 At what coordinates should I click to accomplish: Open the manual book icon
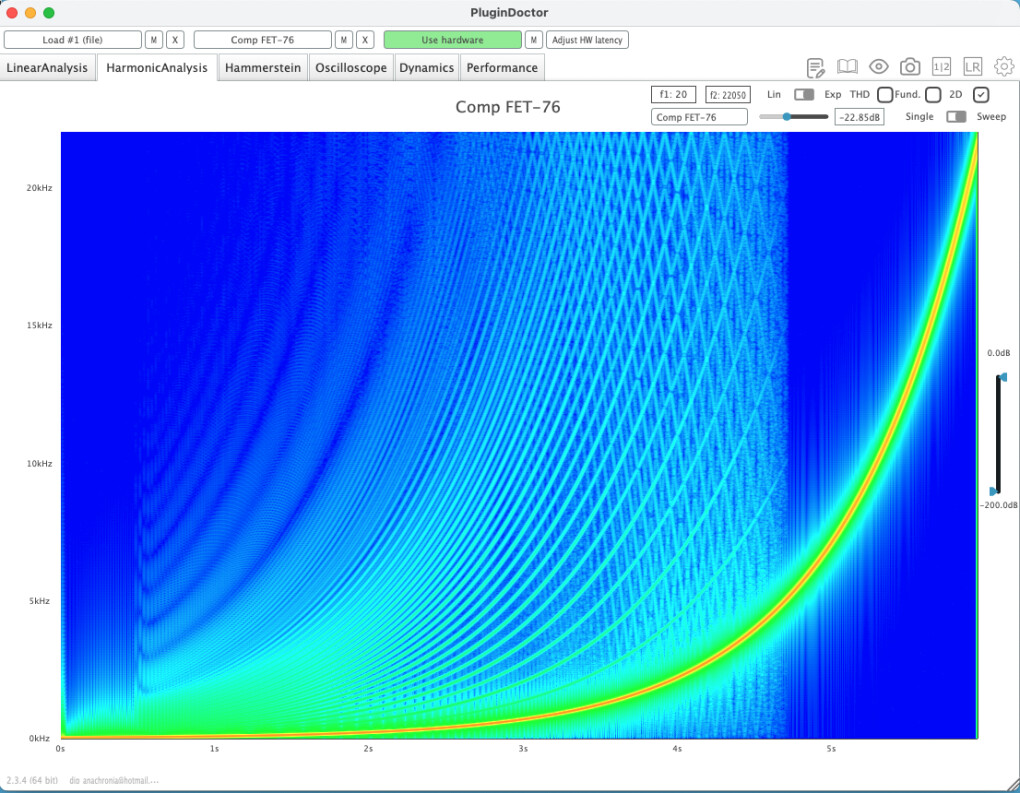point(847,67)
